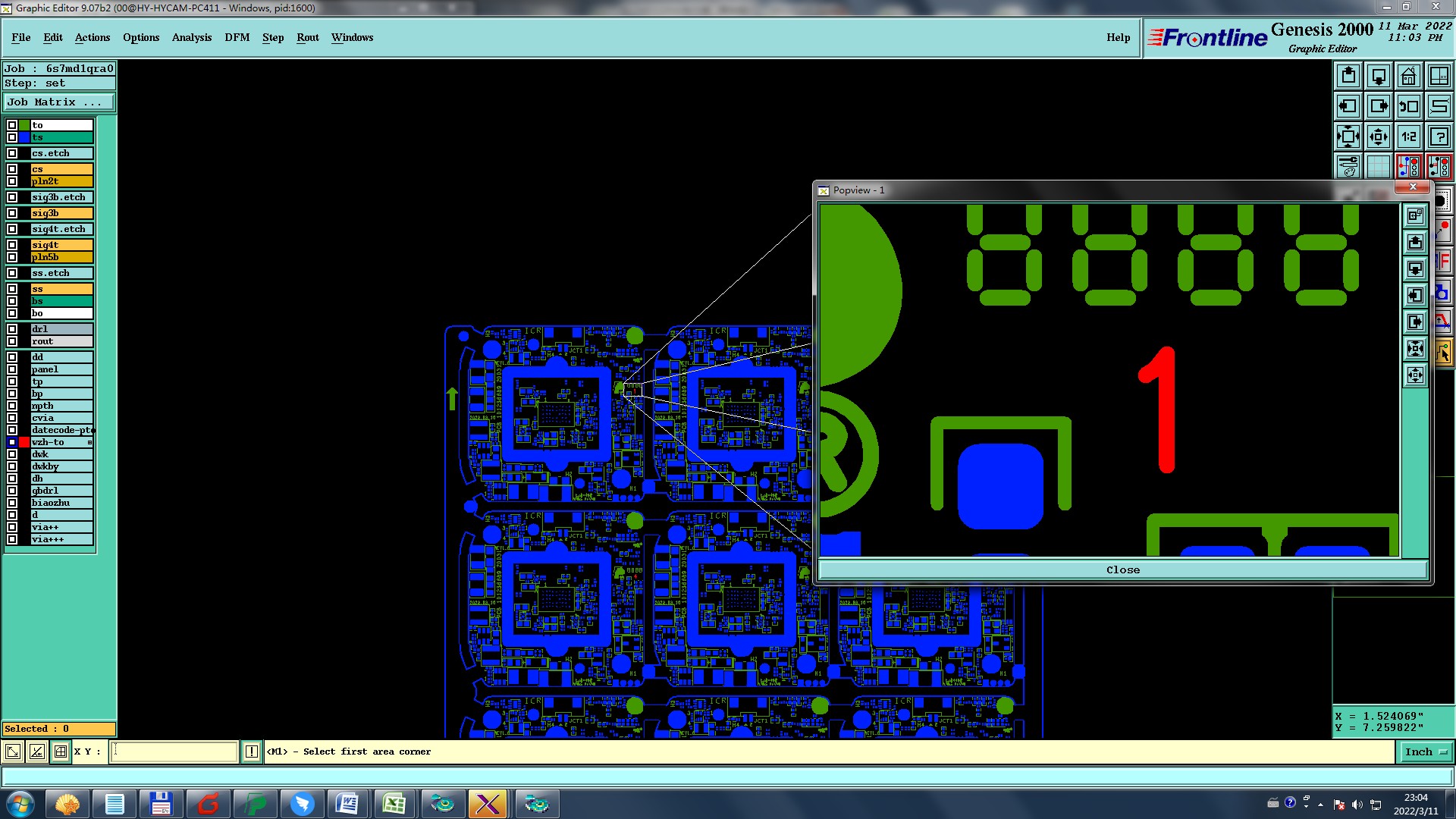Viewport: 1456px width, 819px height.
Task: Open the Inch units dropdown
Action: 1426,752
